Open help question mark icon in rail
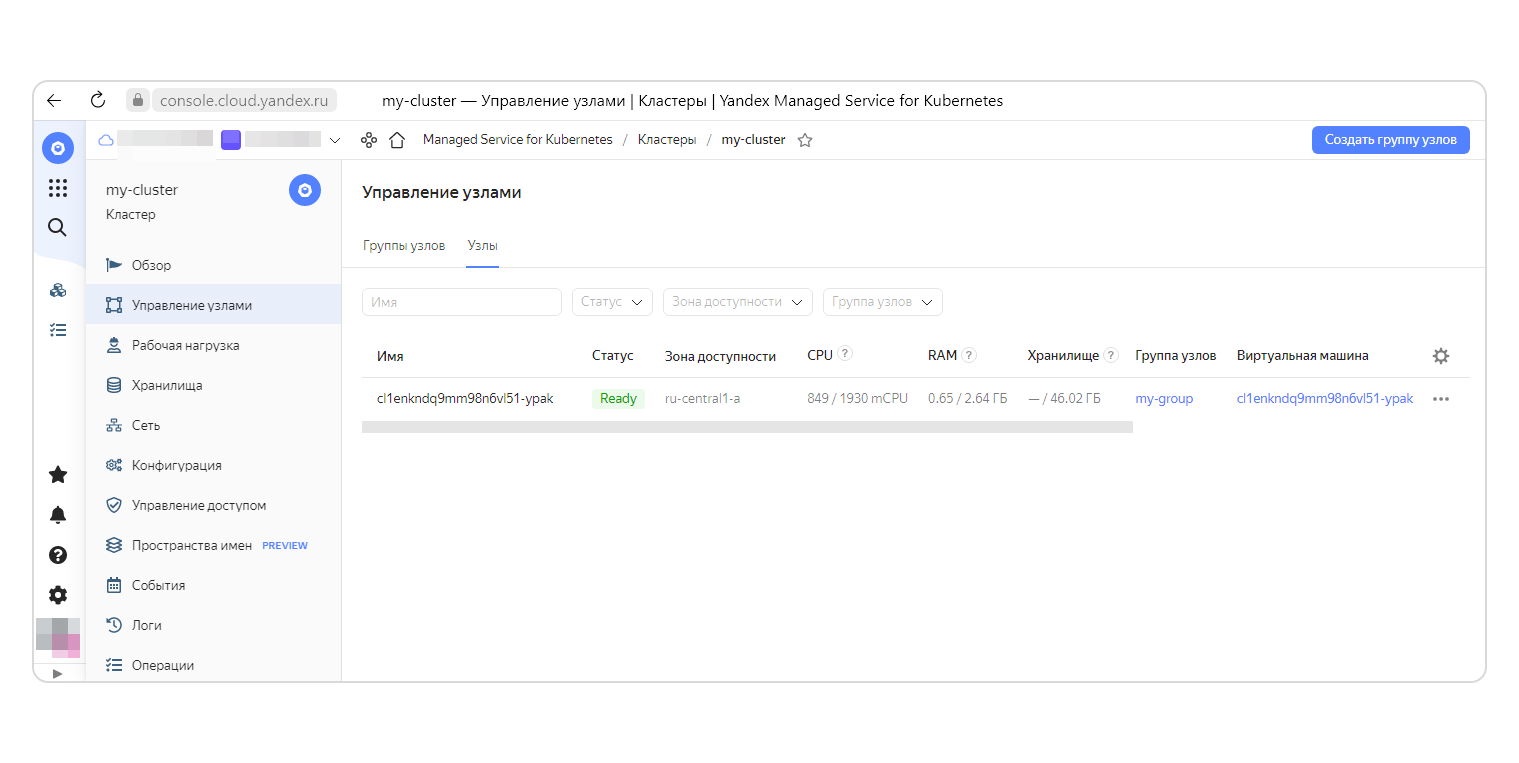 [x=58, y=555]
